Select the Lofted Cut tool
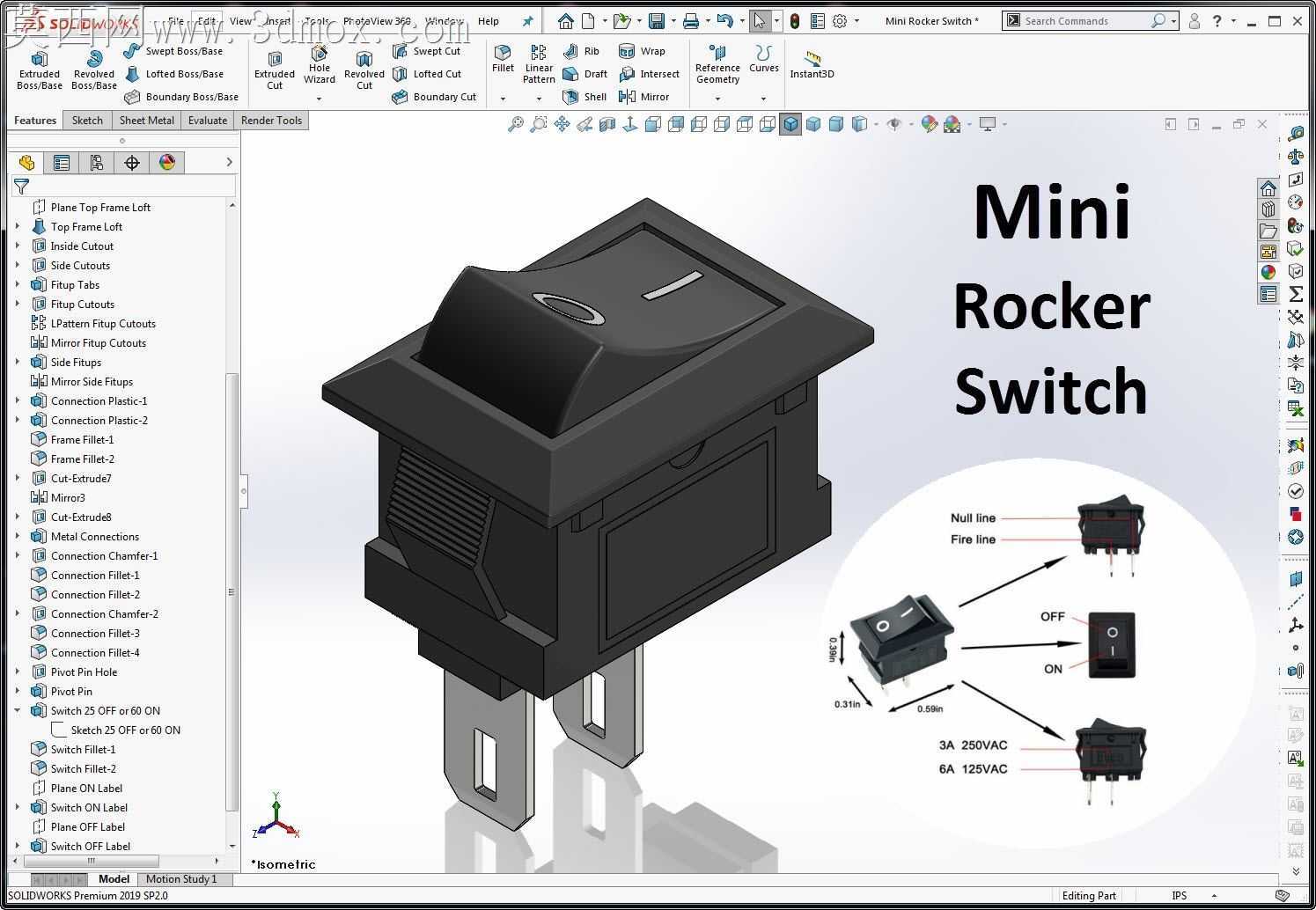This screenshot has width=1316, height=910. [x=428, y=74]
